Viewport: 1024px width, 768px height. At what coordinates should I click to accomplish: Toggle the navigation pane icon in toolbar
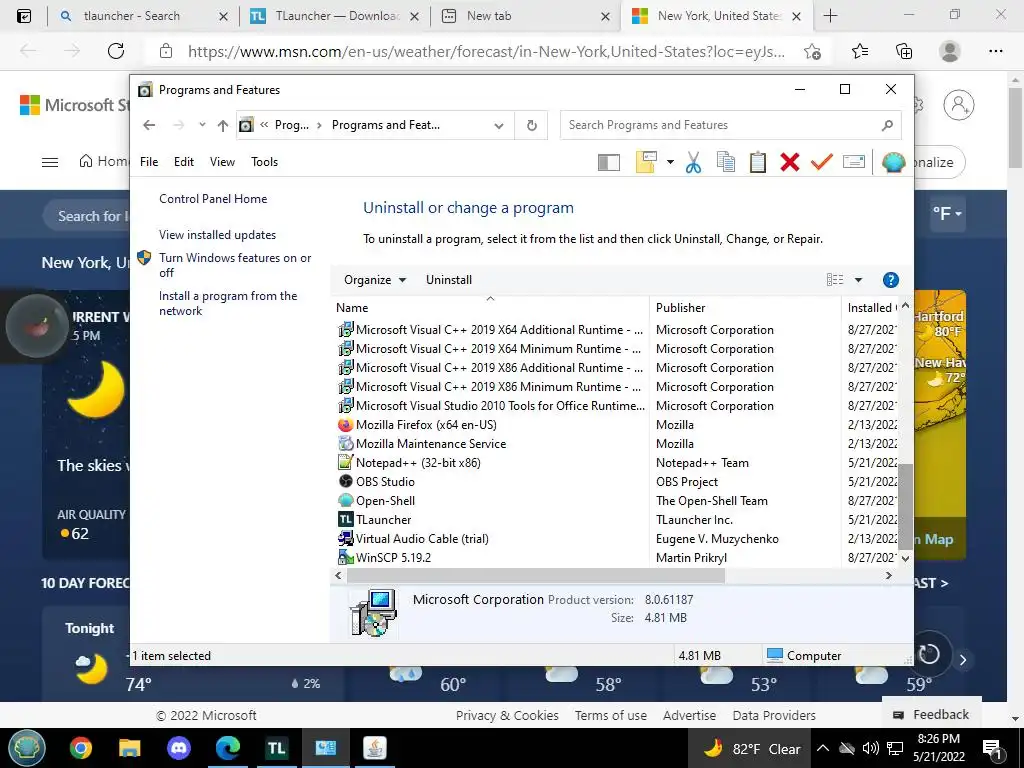click(x=609, y=162)
